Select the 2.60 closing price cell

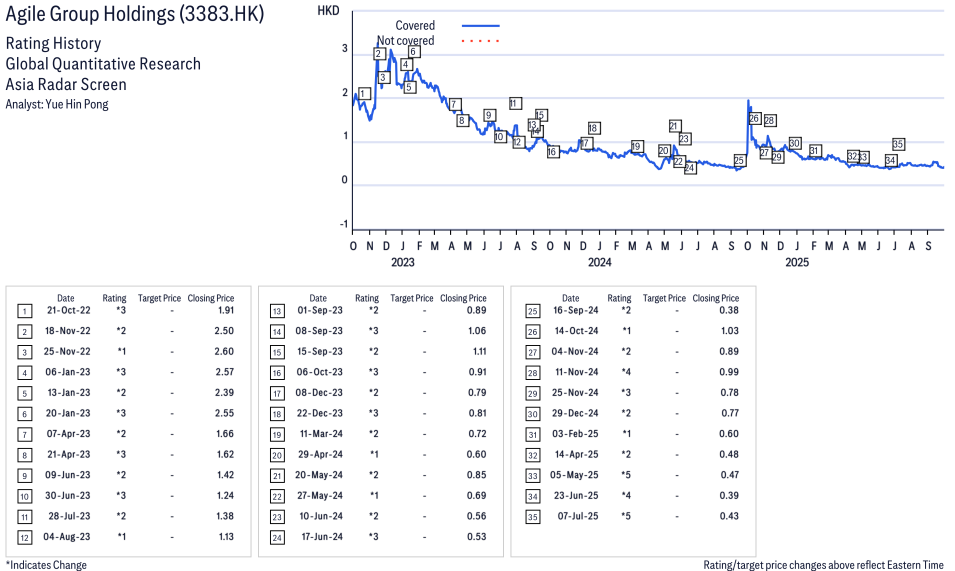click(x=223, y=352)
